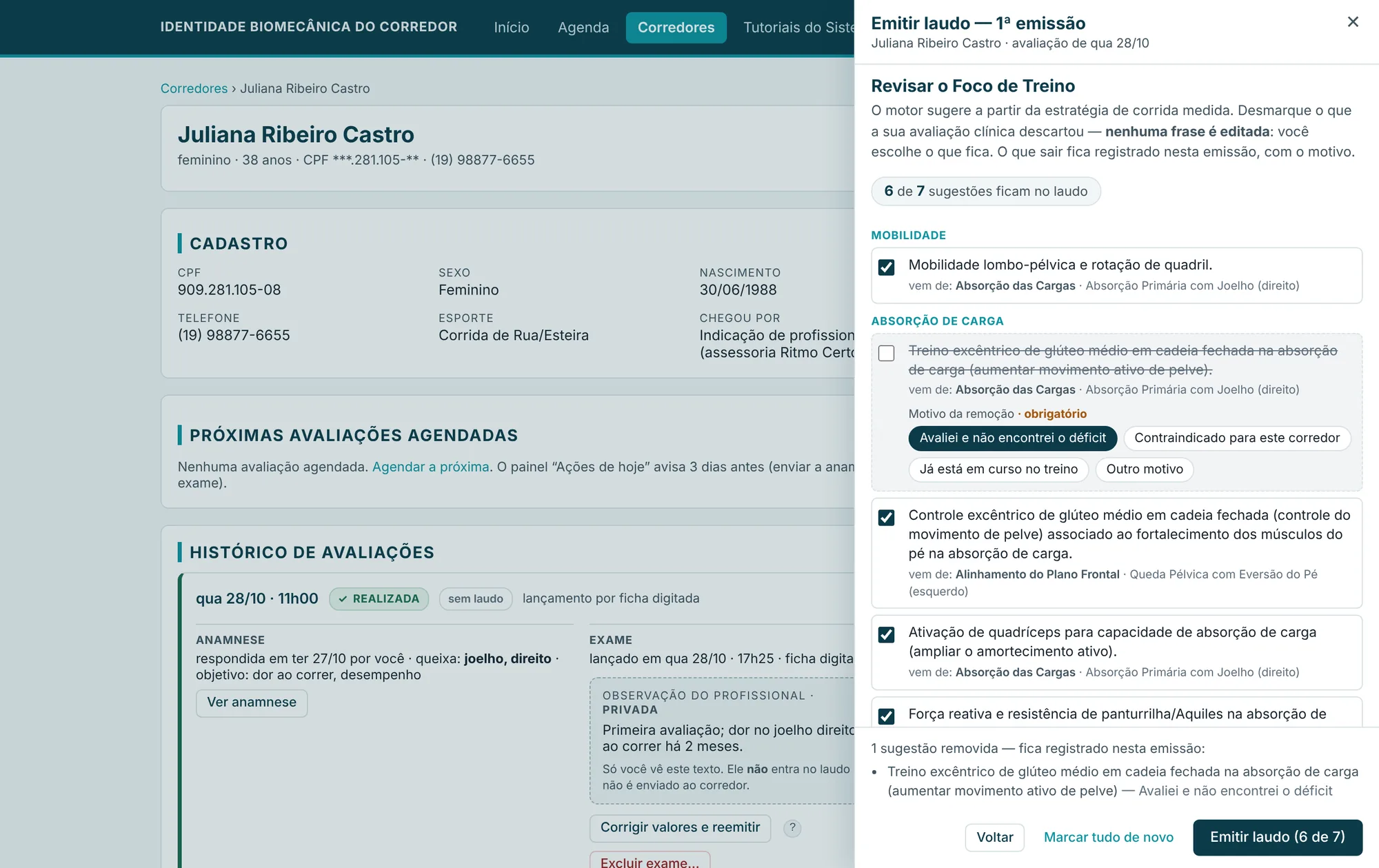Viewport: 1379px width, 868px height.
Task: Click Marcar tudo de novo link
Action: tap(1108, 837)
